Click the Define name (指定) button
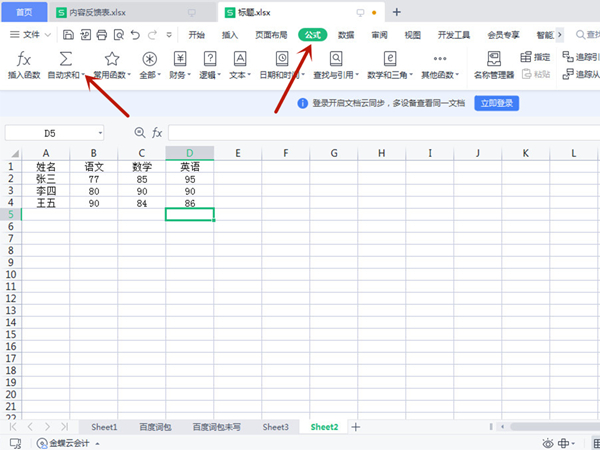Screen dimensions: 600x450 pos(535,57)
